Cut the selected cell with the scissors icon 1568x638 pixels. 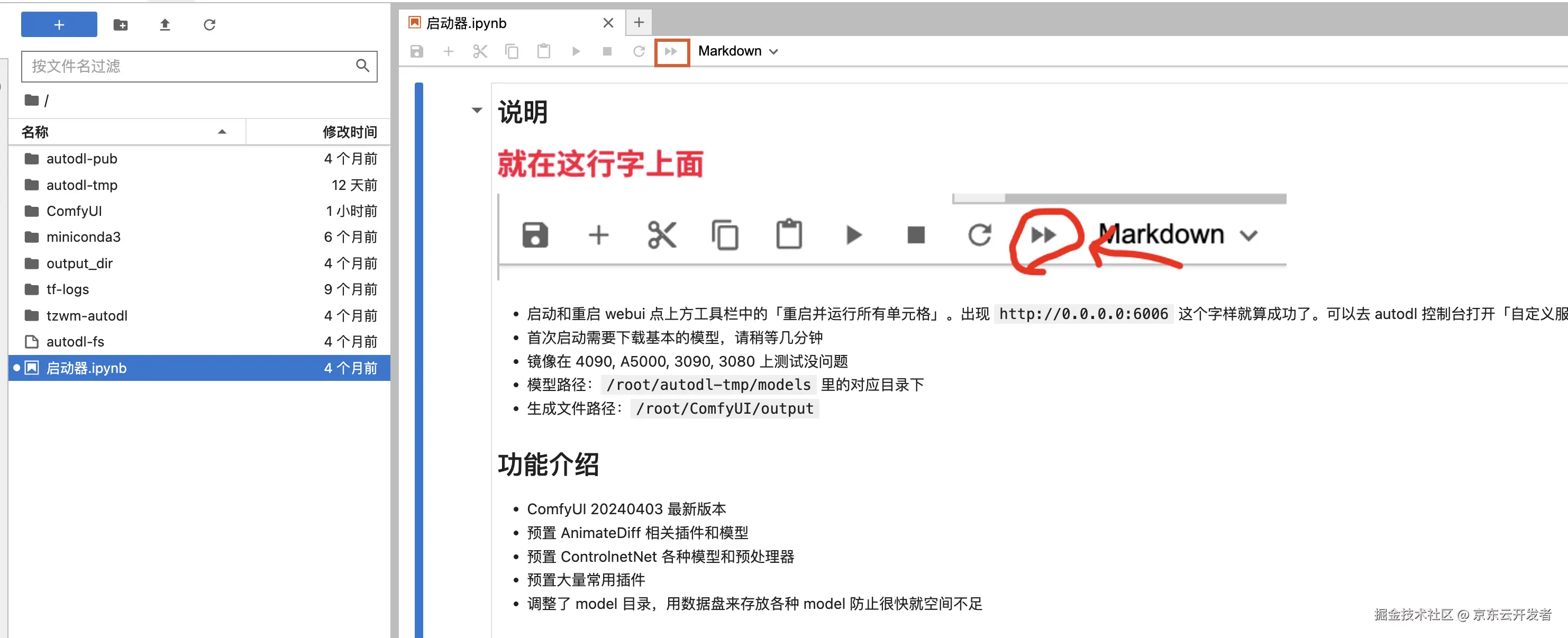pyautogui.click(x=480, y=52)
